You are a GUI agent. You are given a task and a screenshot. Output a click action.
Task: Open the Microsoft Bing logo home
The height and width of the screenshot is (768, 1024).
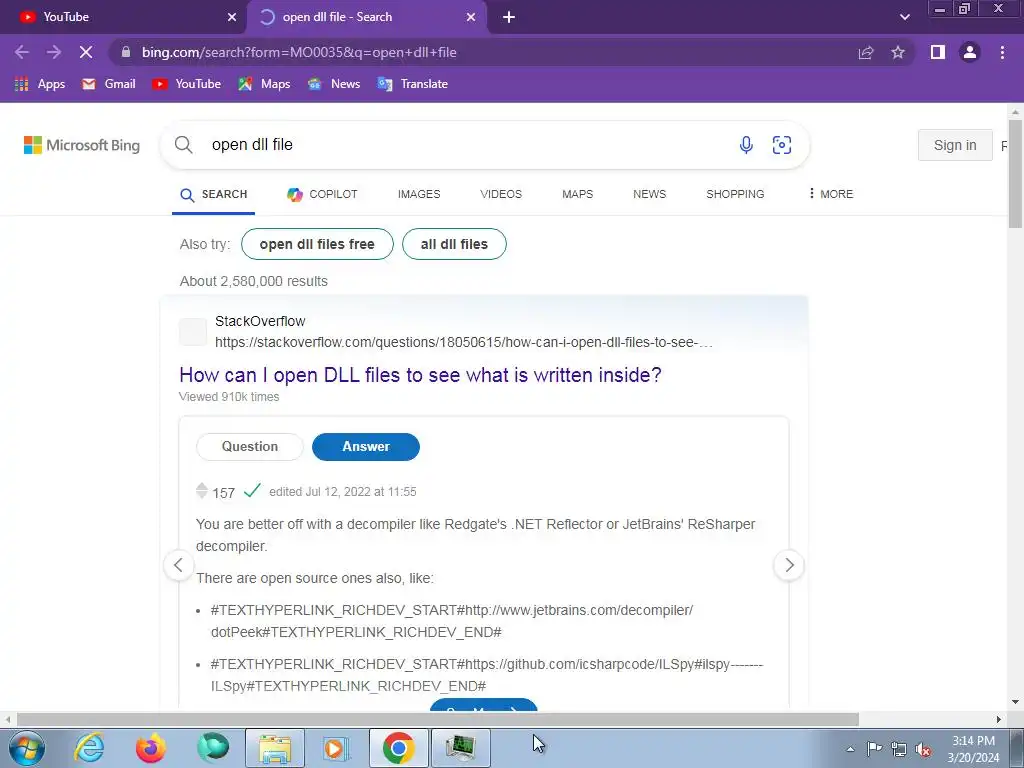tap(82, 145)
